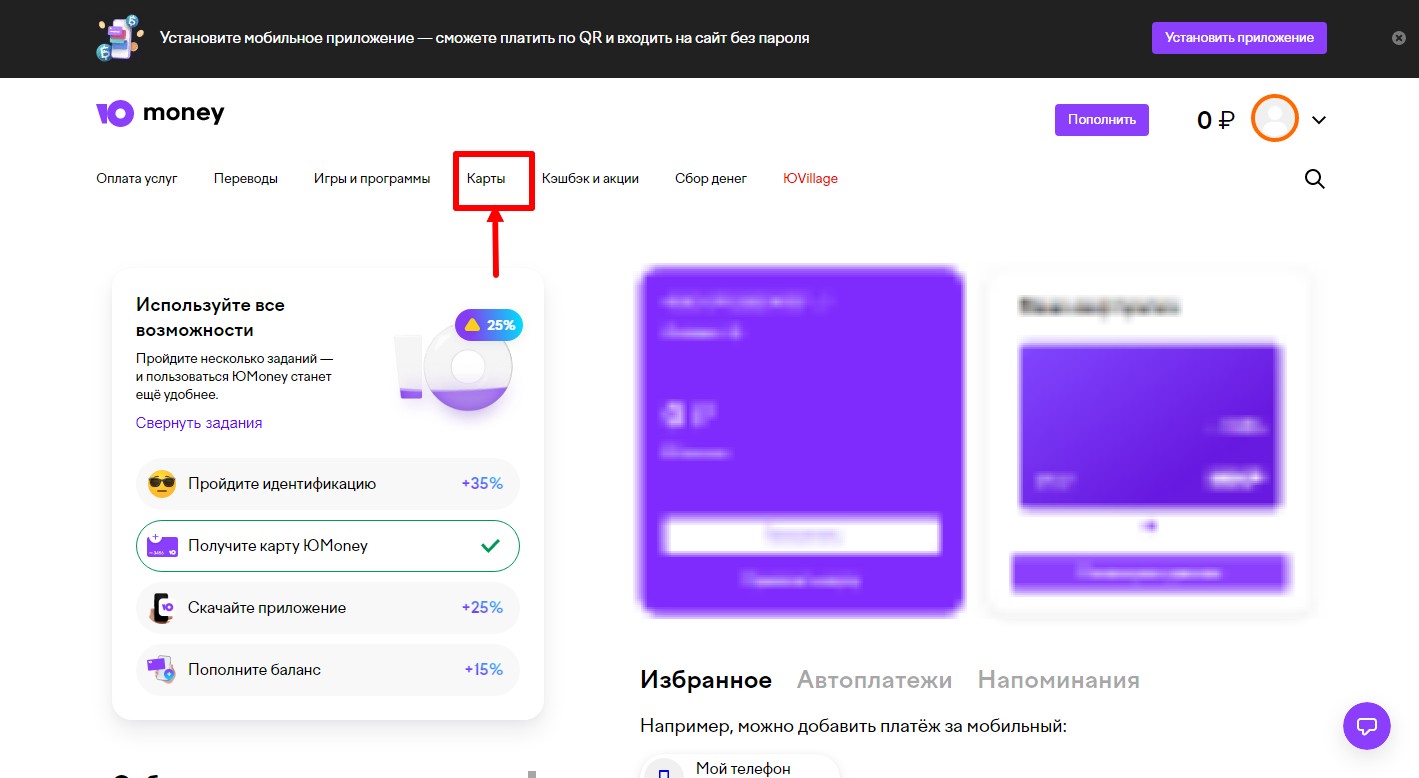Open the Пополните баланс task
This screenshot has width=1419, height=778.
tap(328, 670)
